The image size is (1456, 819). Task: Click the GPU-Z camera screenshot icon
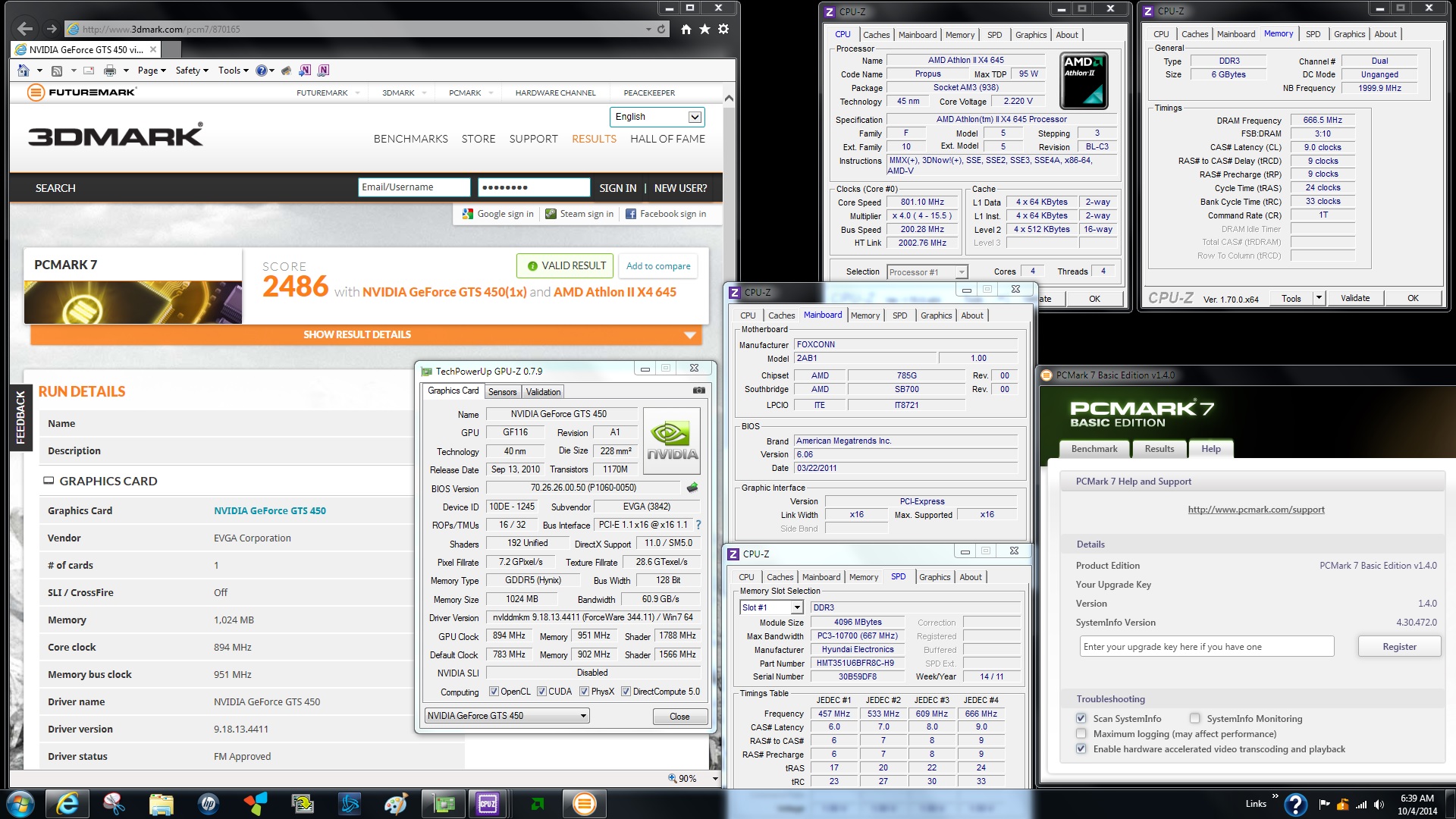(x=699, y=391)
